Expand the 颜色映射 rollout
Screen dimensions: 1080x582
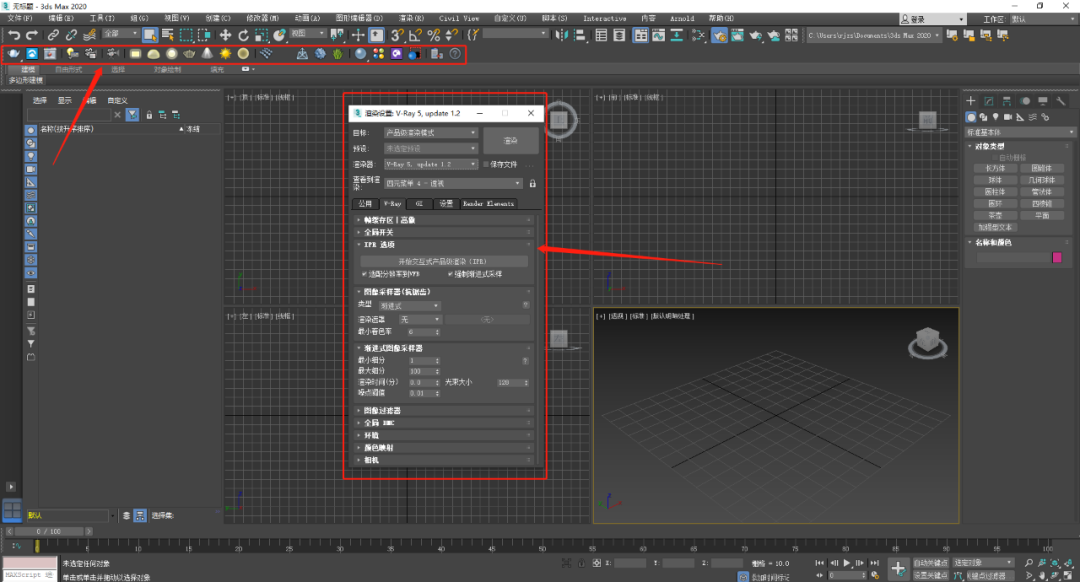444,448
